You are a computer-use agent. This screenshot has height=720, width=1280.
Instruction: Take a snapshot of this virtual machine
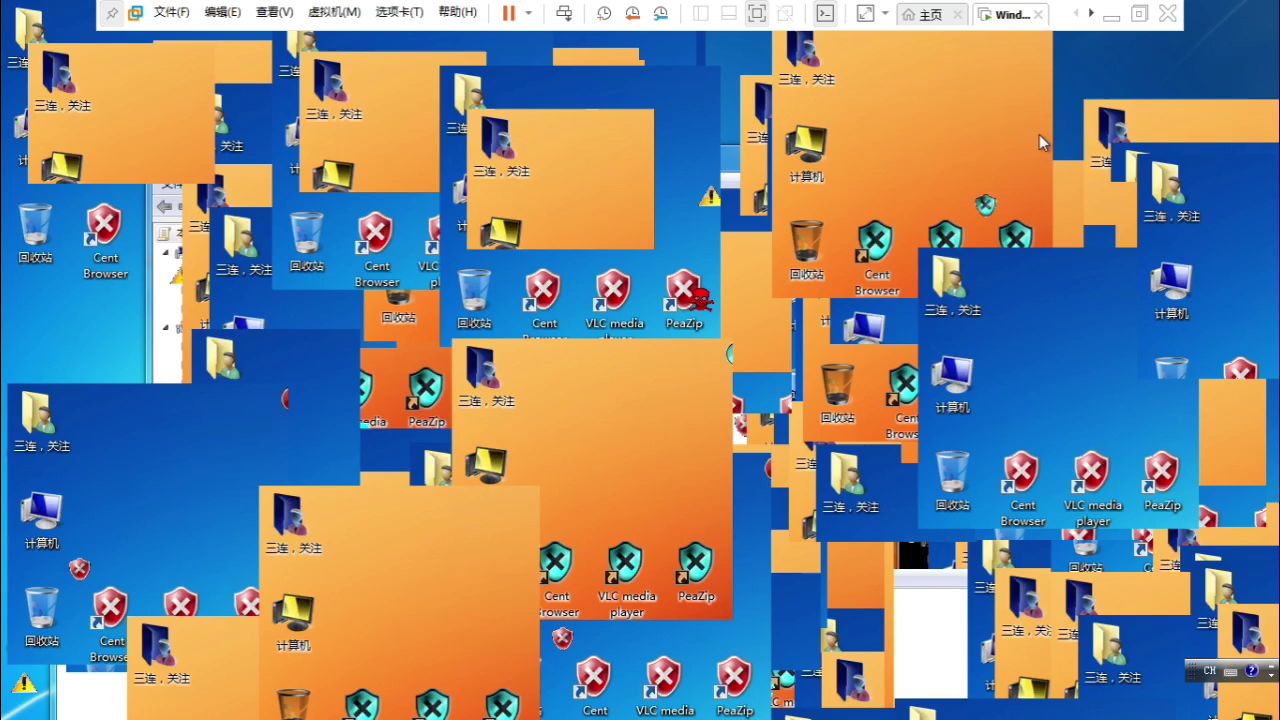pyautogui.click(x=604, y=13)
